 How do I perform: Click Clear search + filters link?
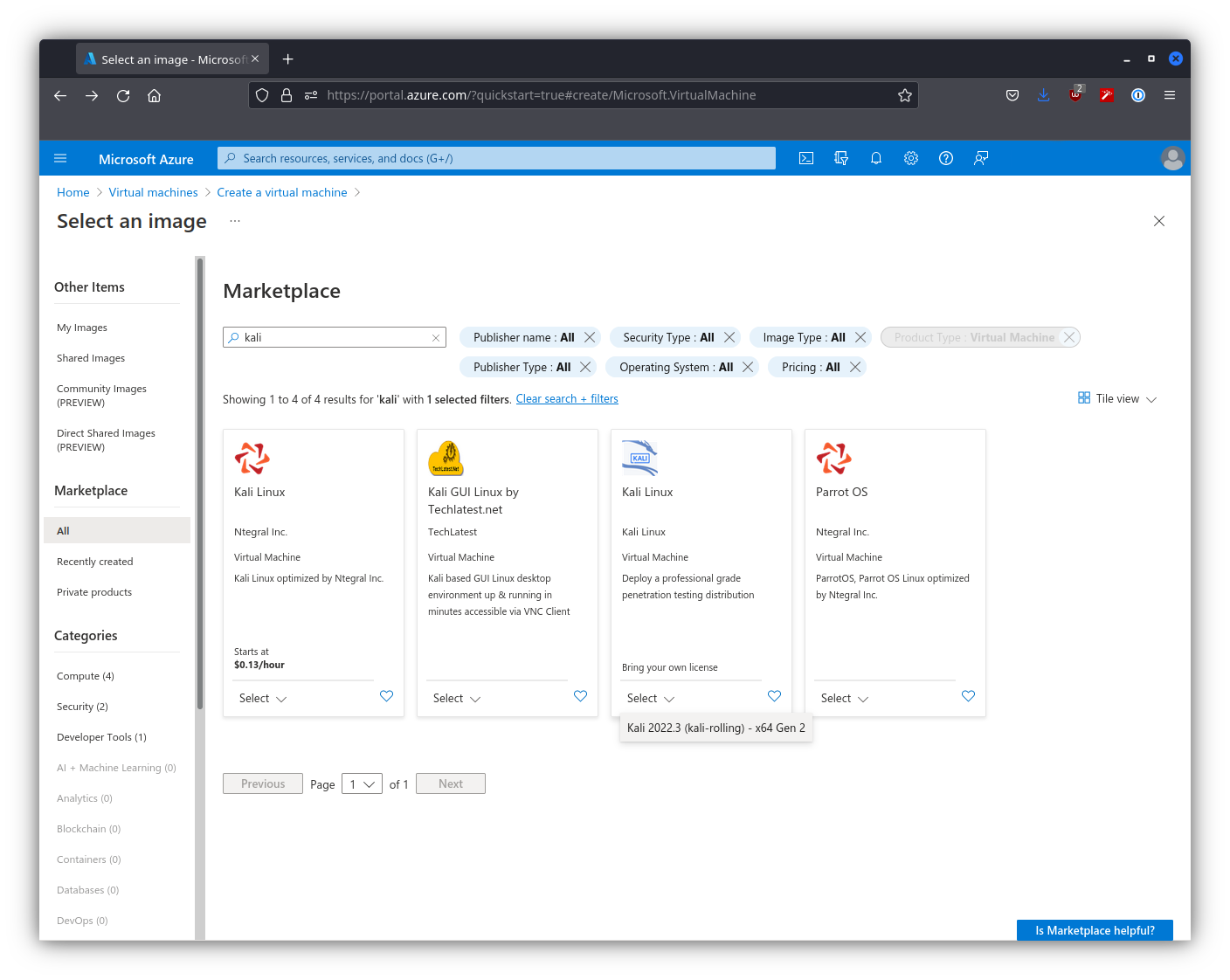[x=567, y=399]
